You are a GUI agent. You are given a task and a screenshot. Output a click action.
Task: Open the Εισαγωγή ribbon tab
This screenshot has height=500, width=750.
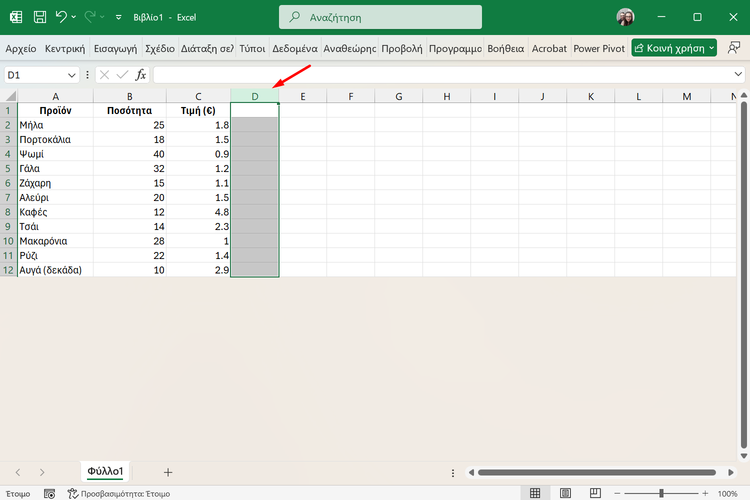115,48
